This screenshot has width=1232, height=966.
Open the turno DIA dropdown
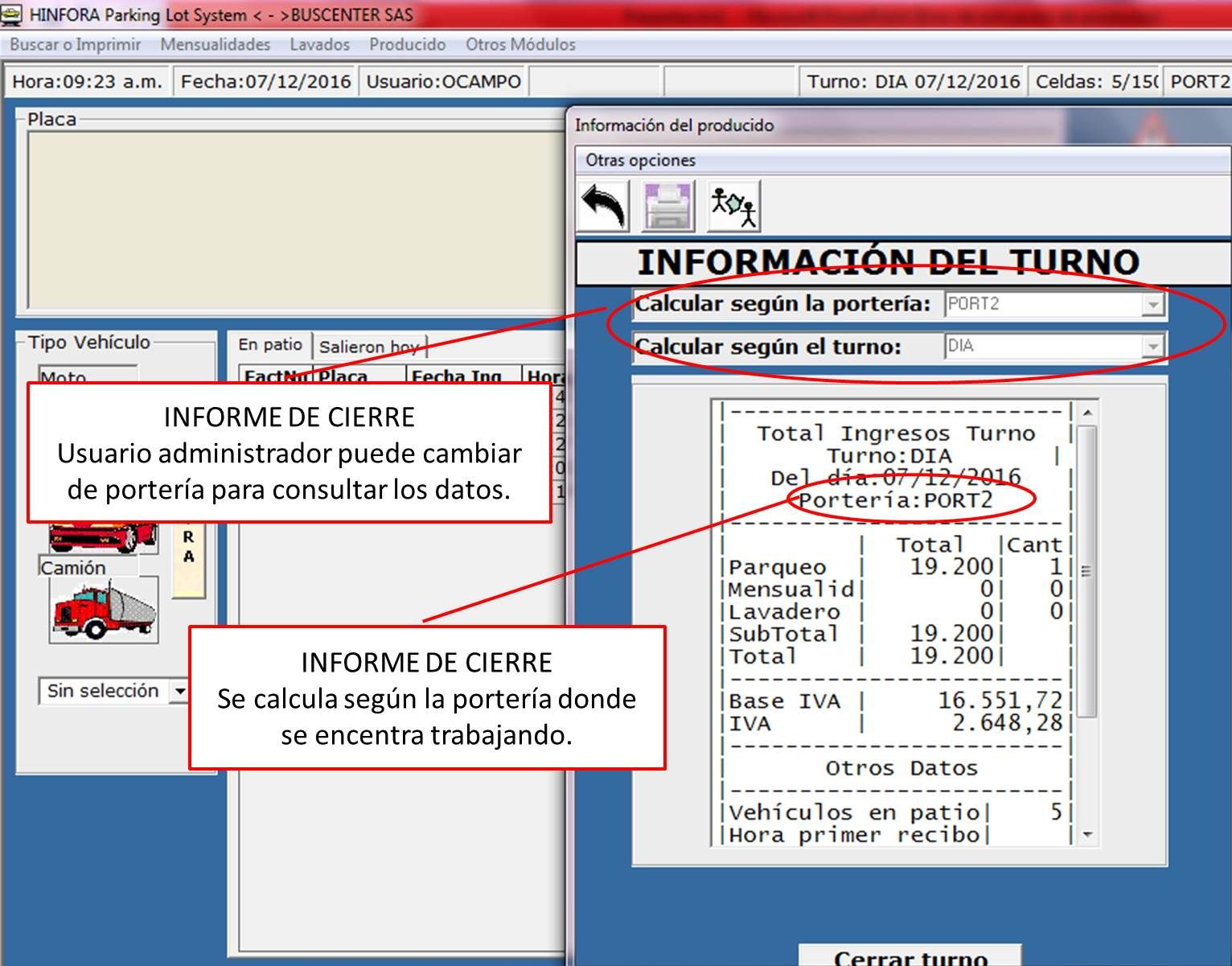(x=1153, y=346)
